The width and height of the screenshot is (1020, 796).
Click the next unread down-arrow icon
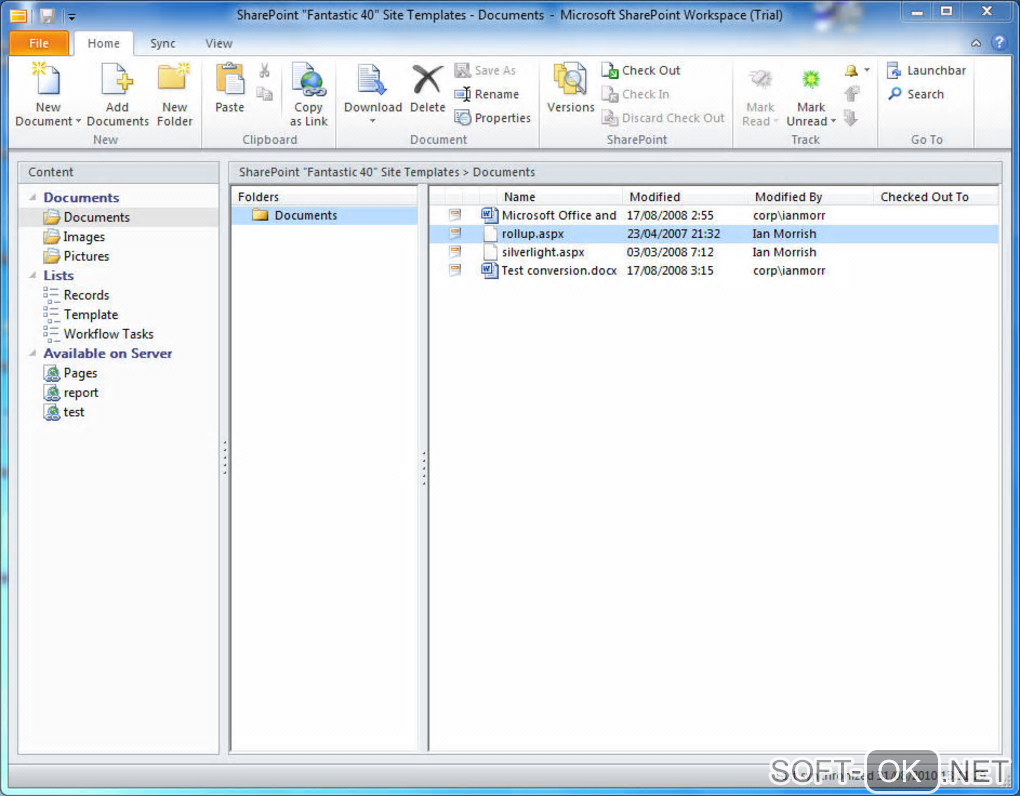[851, 118]
